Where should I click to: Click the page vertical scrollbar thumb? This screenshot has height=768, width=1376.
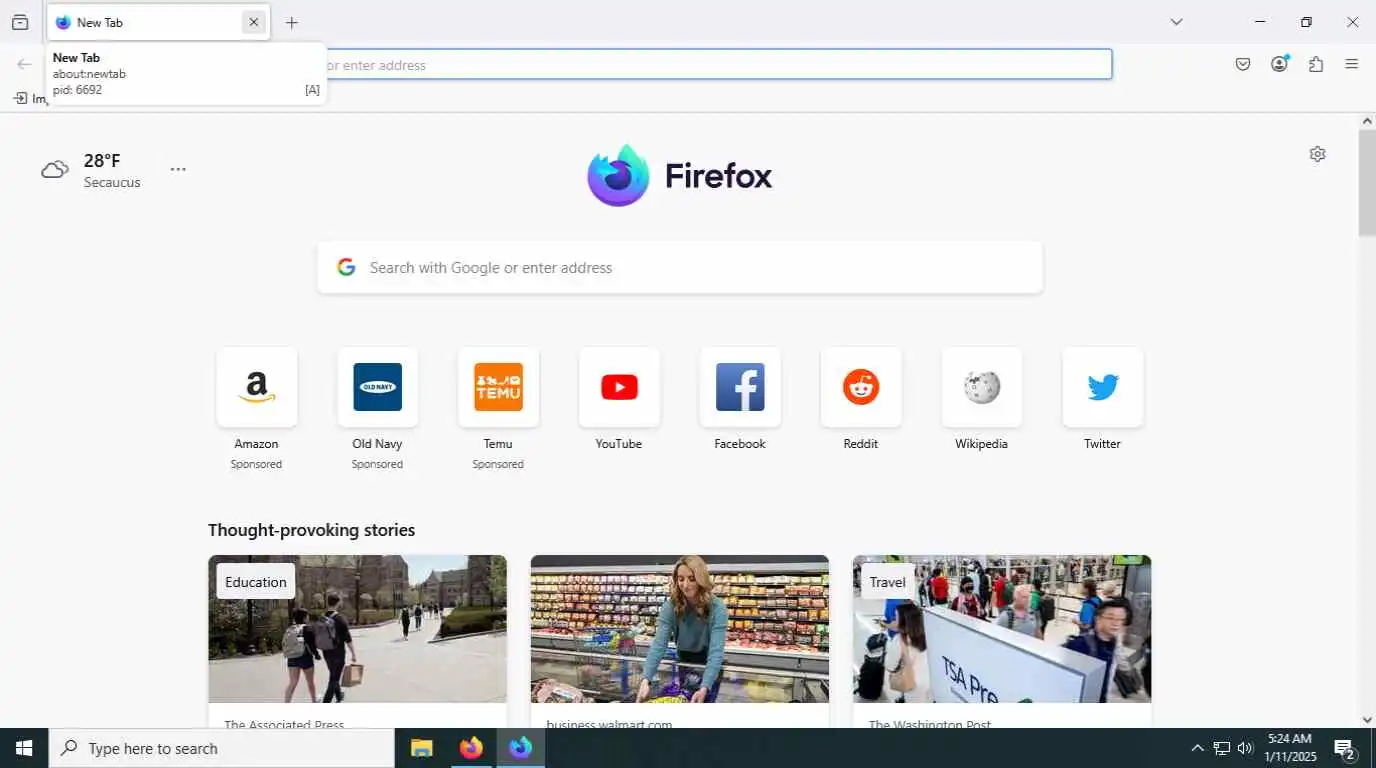(x=1367, y=182)
